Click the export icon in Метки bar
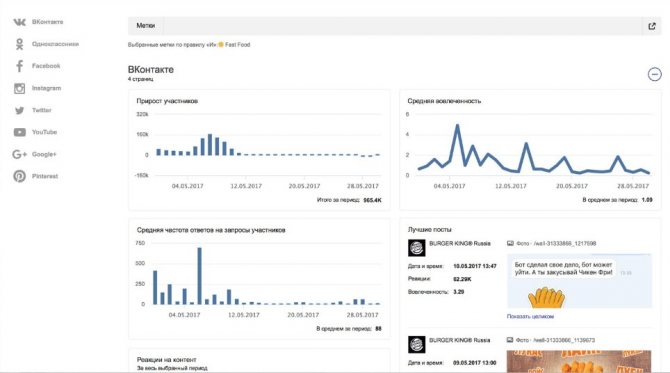 (652, 26)
